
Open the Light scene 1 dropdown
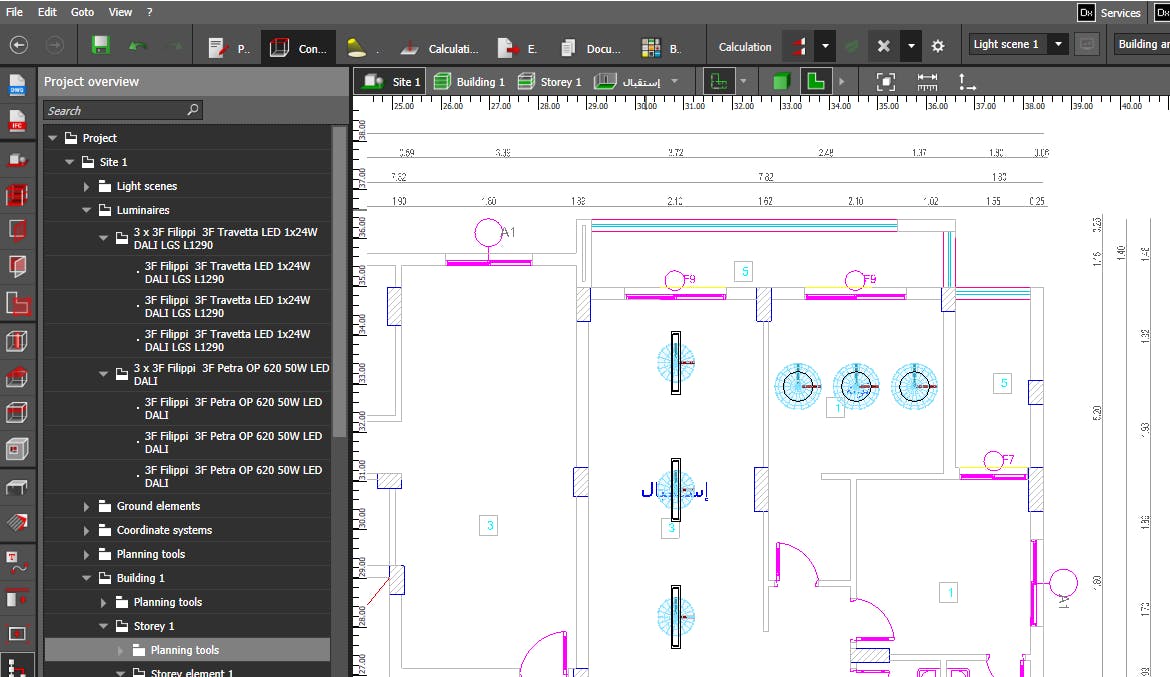(x=1058, y=44)
